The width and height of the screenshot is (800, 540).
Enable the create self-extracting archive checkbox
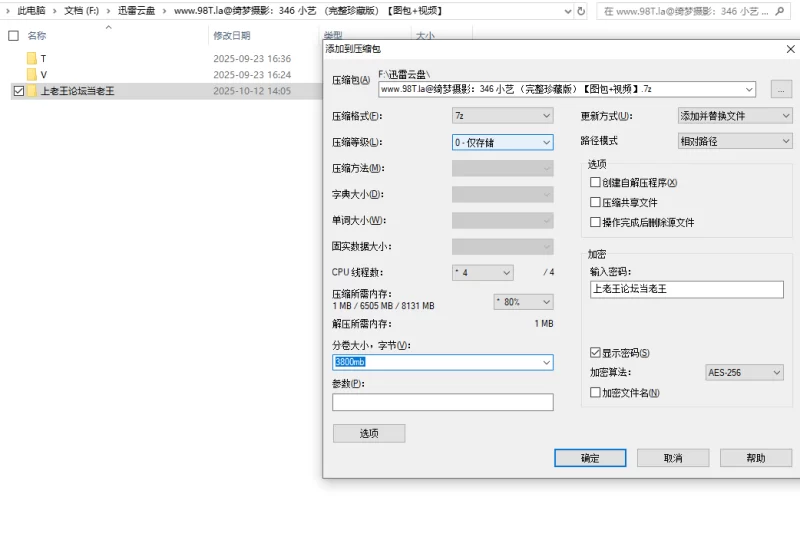point(596,183)
